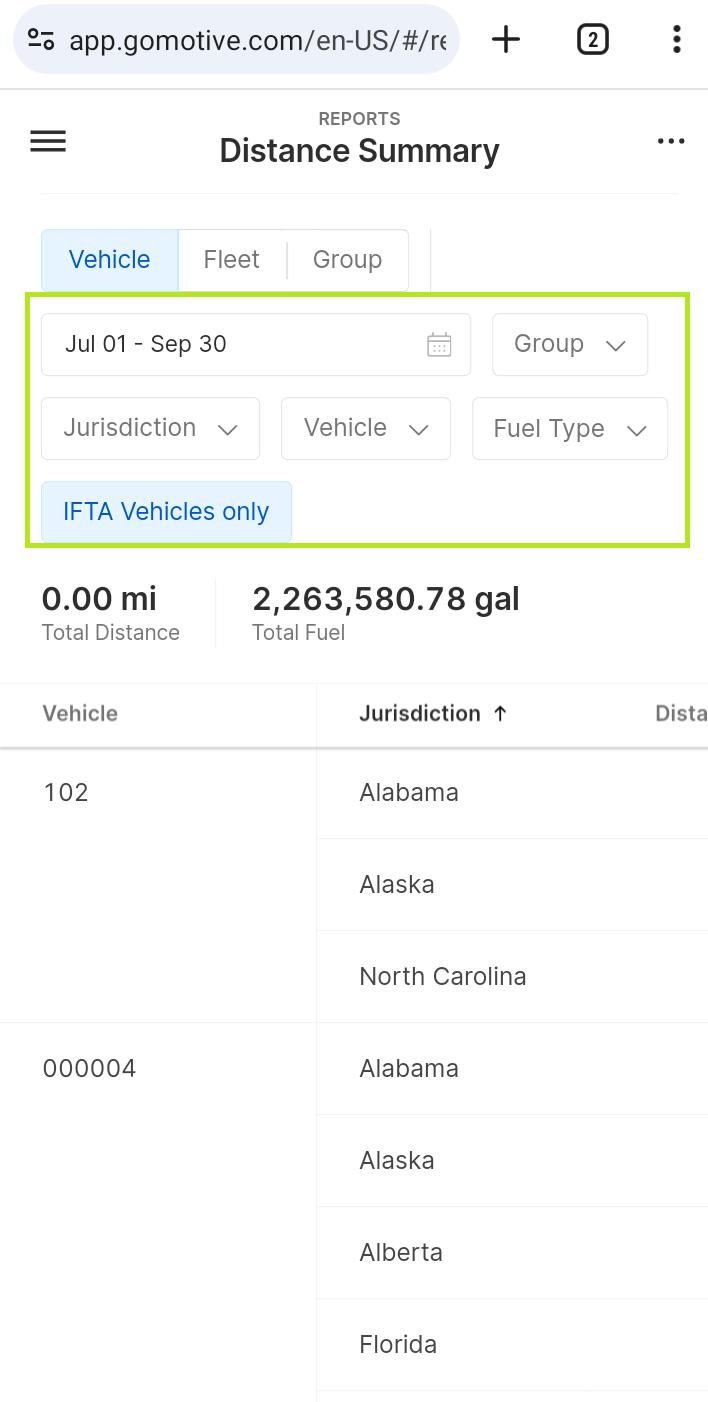The image size is (708, 1402).
Task: Open the hamburger navigation menu
Action: click(48, 142)
